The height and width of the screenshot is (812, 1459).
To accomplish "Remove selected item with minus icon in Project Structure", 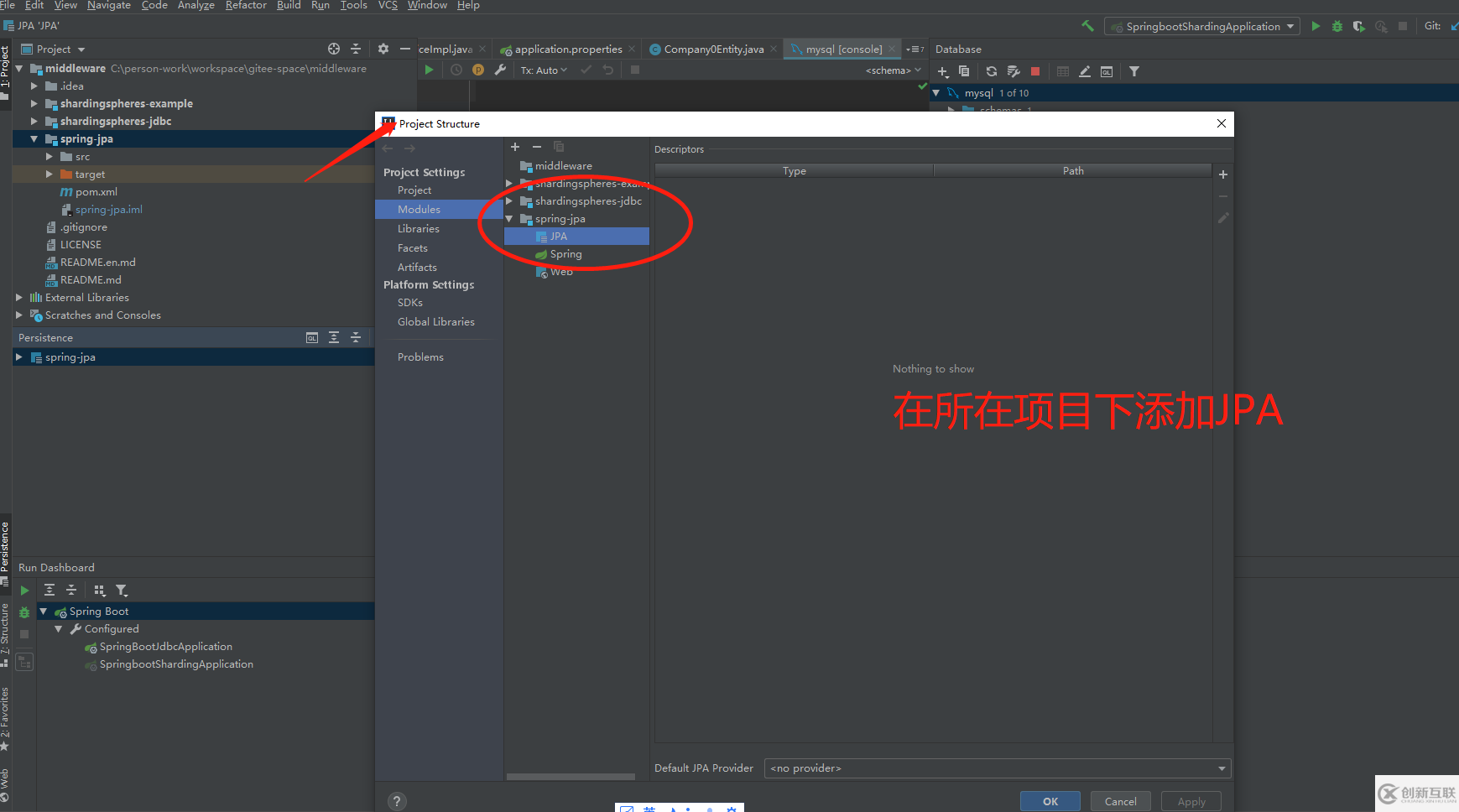I will click(x=537, y=147).
